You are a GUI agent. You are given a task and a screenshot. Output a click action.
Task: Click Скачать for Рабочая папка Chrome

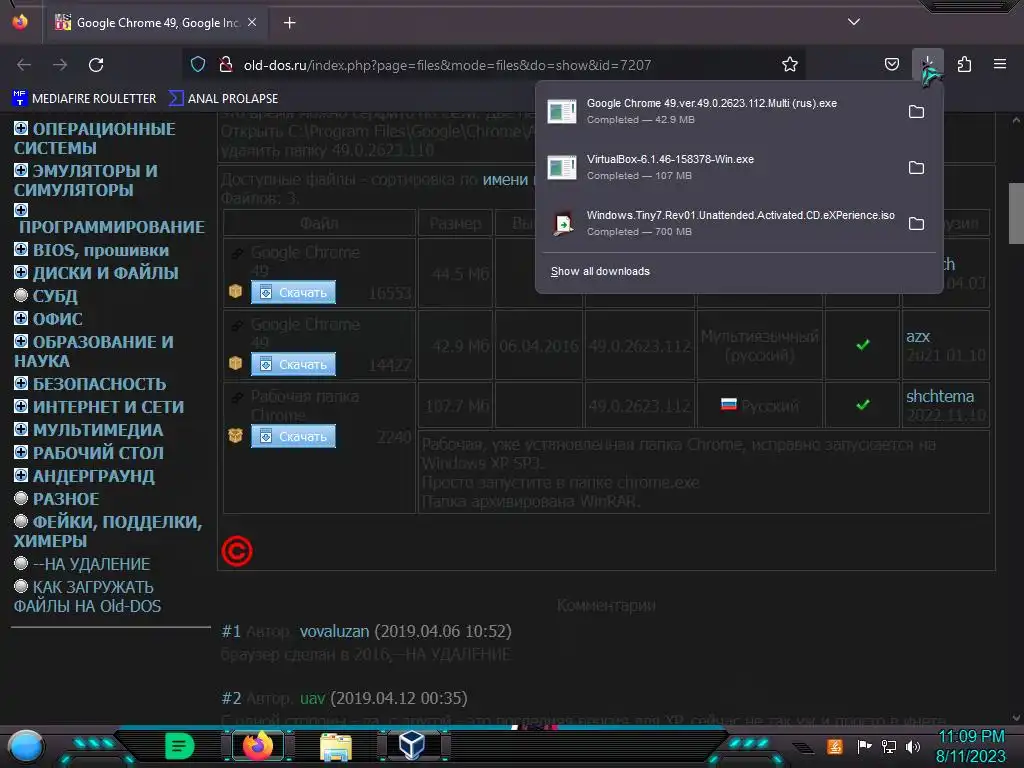293,436
